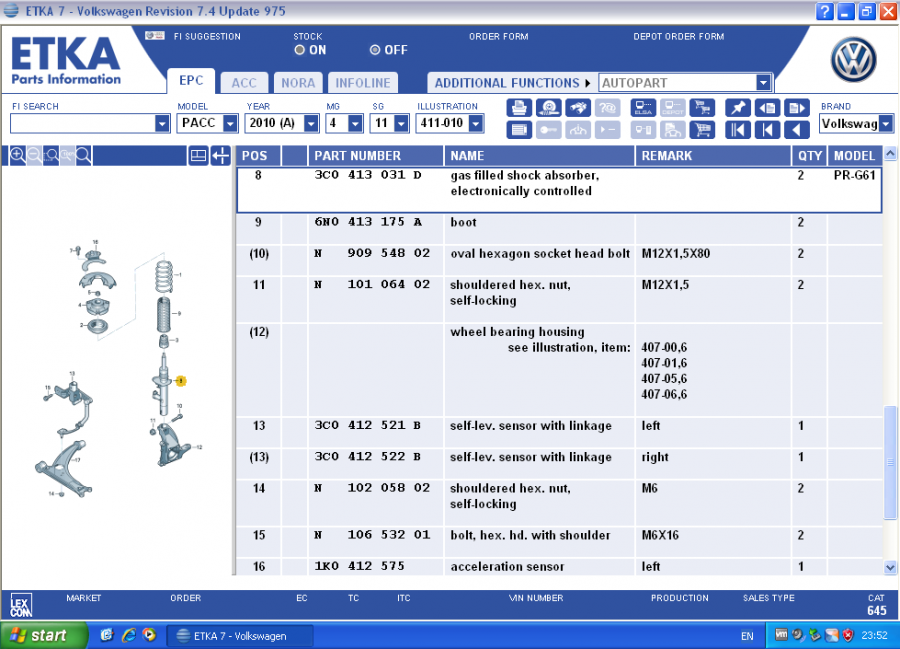Set STOCK option to OFF
This screenshot has height=649, width=900.
(375, 50)
